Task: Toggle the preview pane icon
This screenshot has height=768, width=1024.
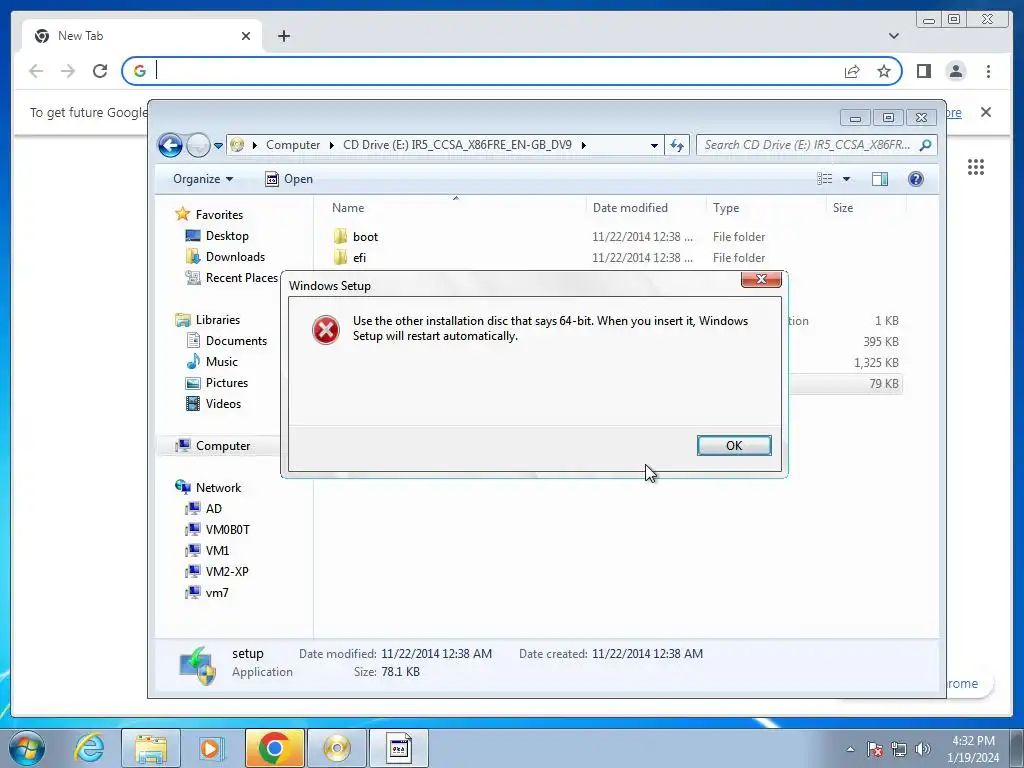Action: pyautogui.click(x=880, y=179)
